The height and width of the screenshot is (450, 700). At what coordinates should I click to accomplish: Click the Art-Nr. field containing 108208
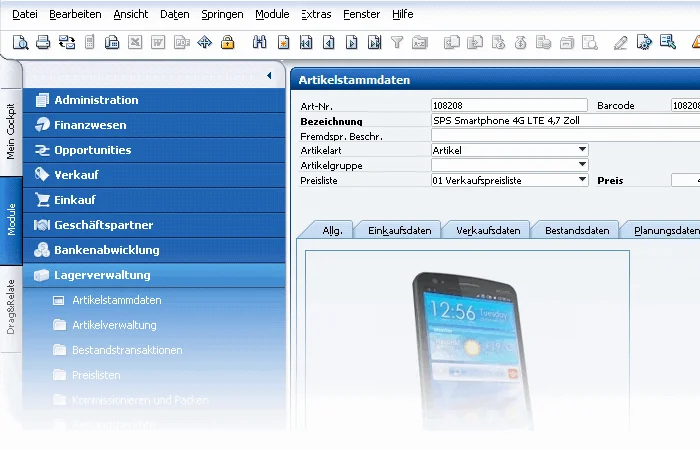pos(509,105)
